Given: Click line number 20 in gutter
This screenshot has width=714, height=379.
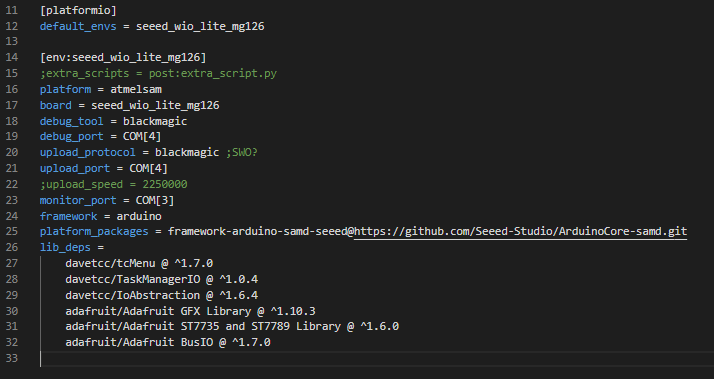Looking at the screenshot, I should (11, 153).
